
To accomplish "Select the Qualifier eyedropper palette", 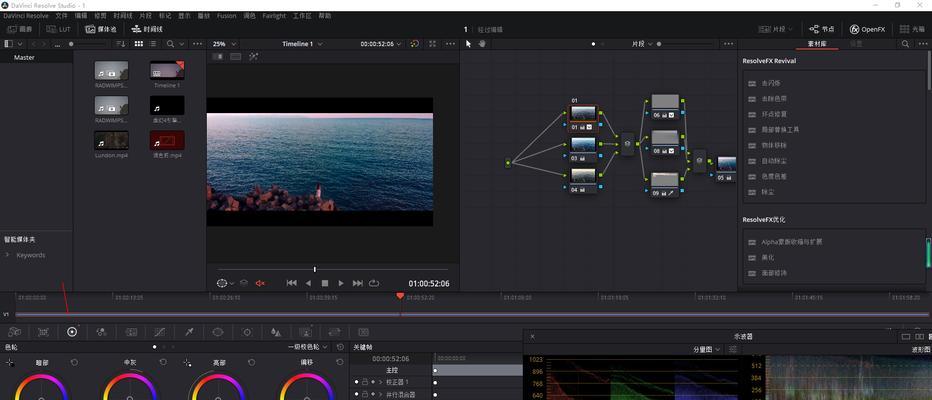I will coord(189,332).
